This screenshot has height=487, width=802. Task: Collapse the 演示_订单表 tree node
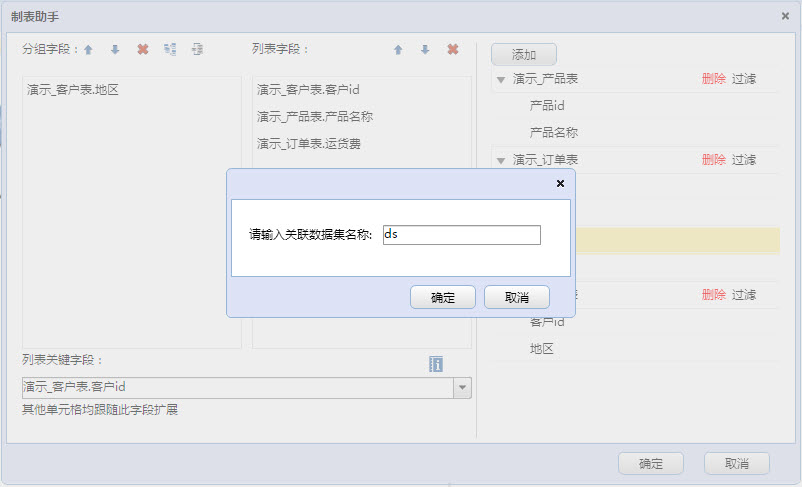tap(501, 160)
